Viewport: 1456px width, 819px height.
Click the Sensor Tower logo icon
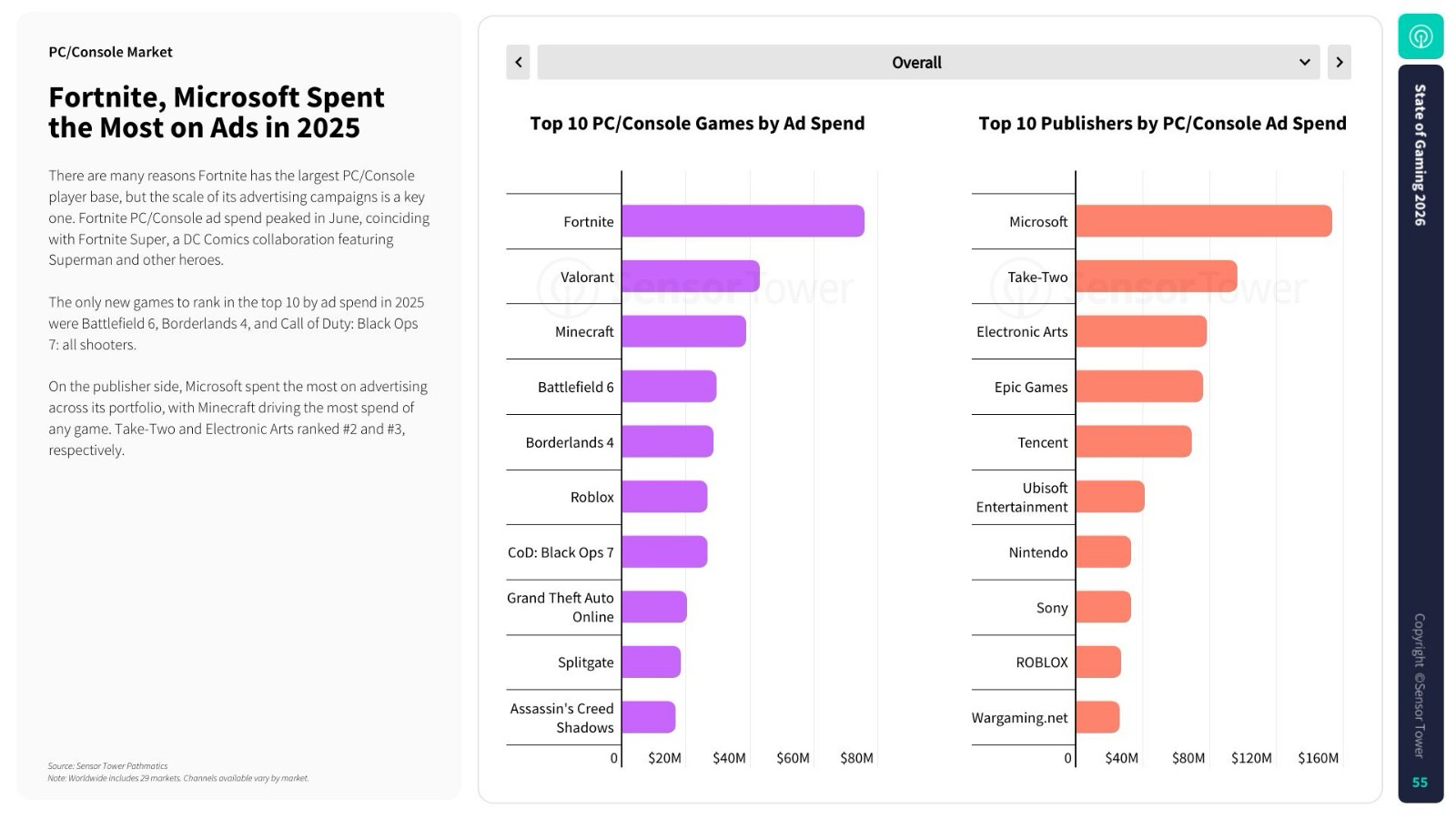pos(1421,36)
